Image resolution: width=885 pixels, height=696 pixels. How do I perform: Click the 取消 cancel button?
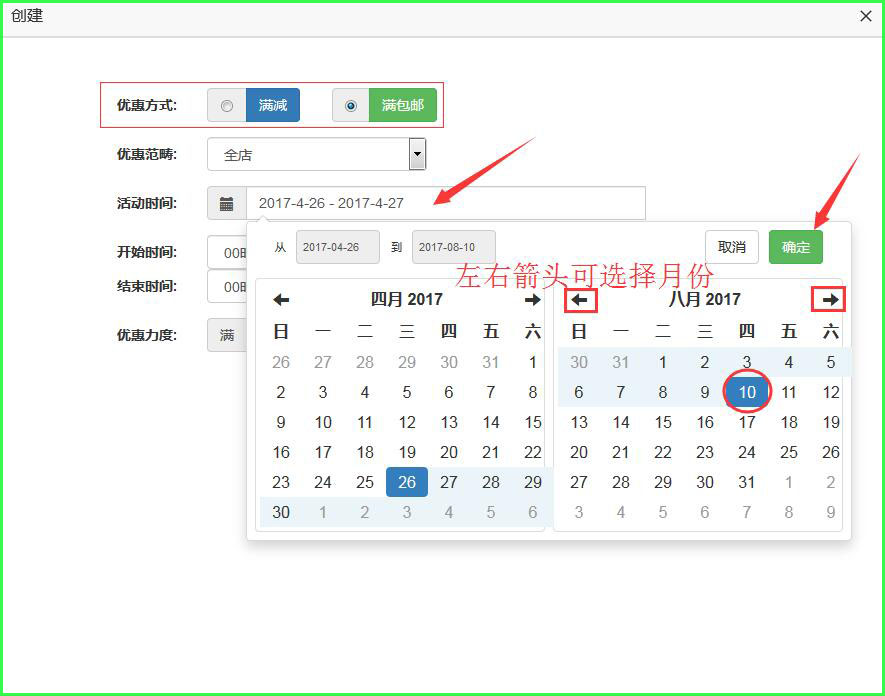[x=732, y=247]
